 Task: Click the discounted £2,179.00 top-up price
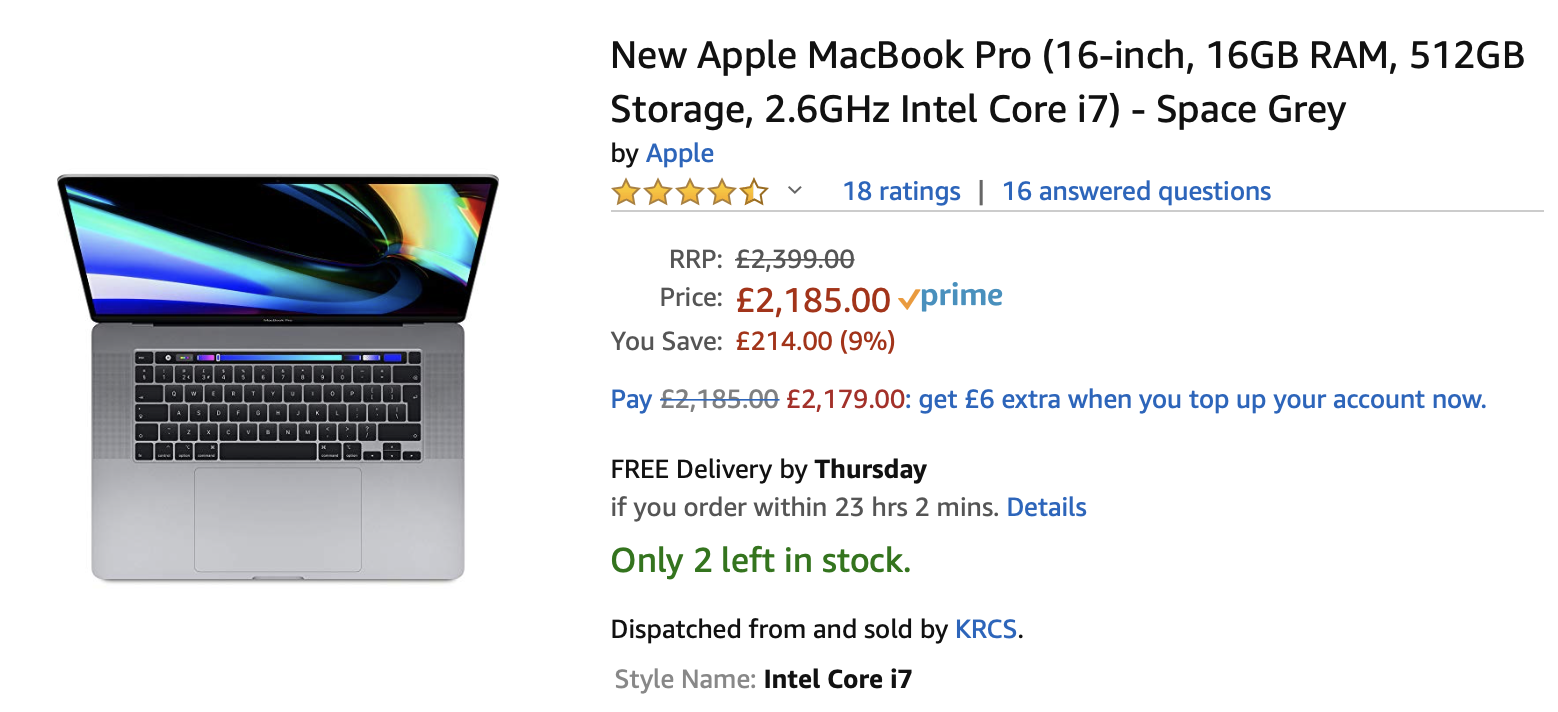845,400
